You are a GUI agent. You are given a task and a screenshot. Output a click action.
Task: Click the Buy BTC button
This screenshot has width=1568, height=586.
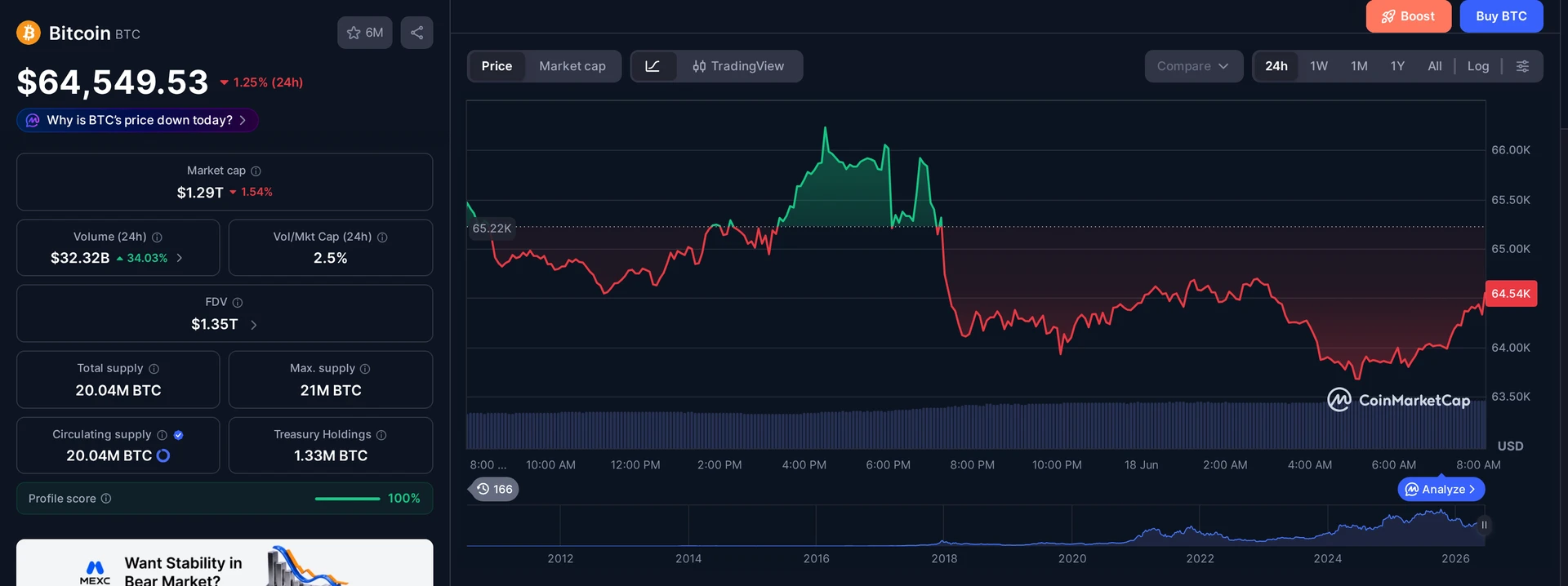point(1501,16)
